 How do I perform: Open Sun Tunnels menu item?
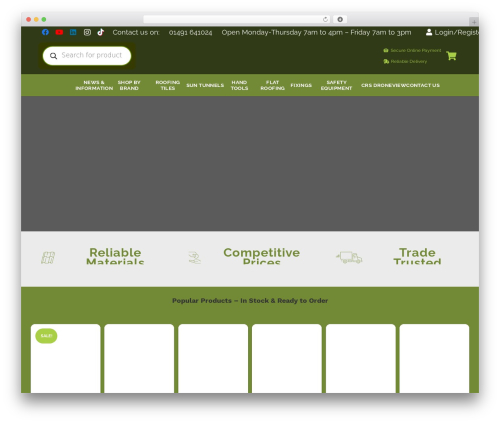[x=205, y=85]
